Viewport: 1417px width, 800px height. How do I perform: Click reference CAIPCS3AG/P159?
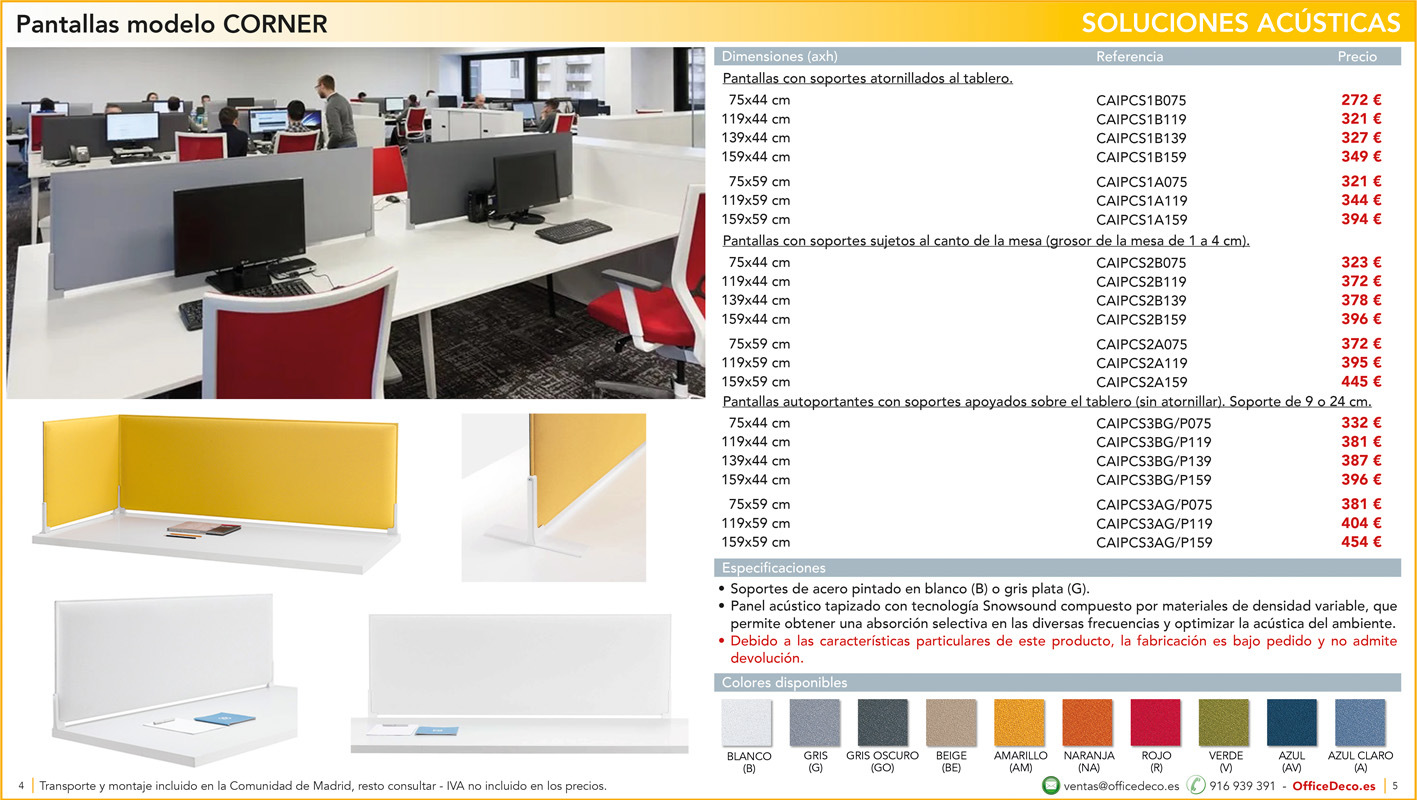tap(1154, 543)
